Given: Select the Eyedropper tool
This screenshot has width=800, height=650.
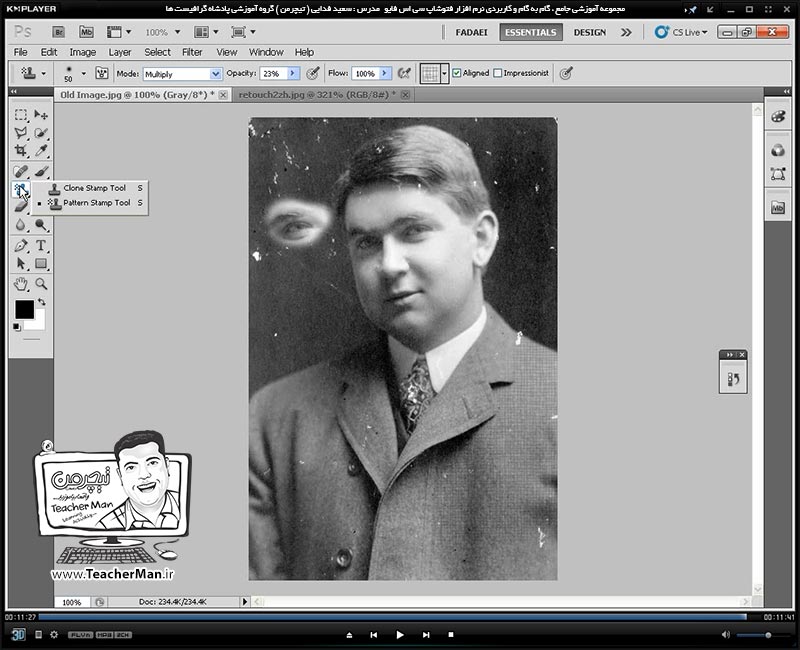Looking at the screenshot, I should pos(41,151).
